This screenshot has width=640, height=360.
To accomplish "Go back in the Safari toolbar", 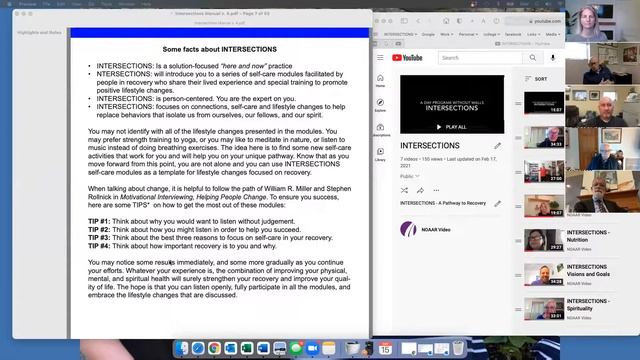I will click(418, 21).
